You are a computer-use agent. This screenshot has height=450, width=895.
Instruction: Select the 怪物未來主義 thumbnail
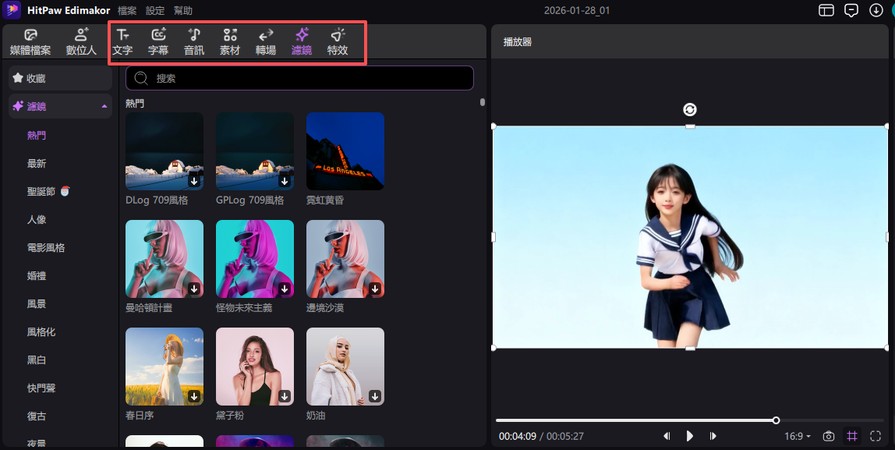click(255, 259)
